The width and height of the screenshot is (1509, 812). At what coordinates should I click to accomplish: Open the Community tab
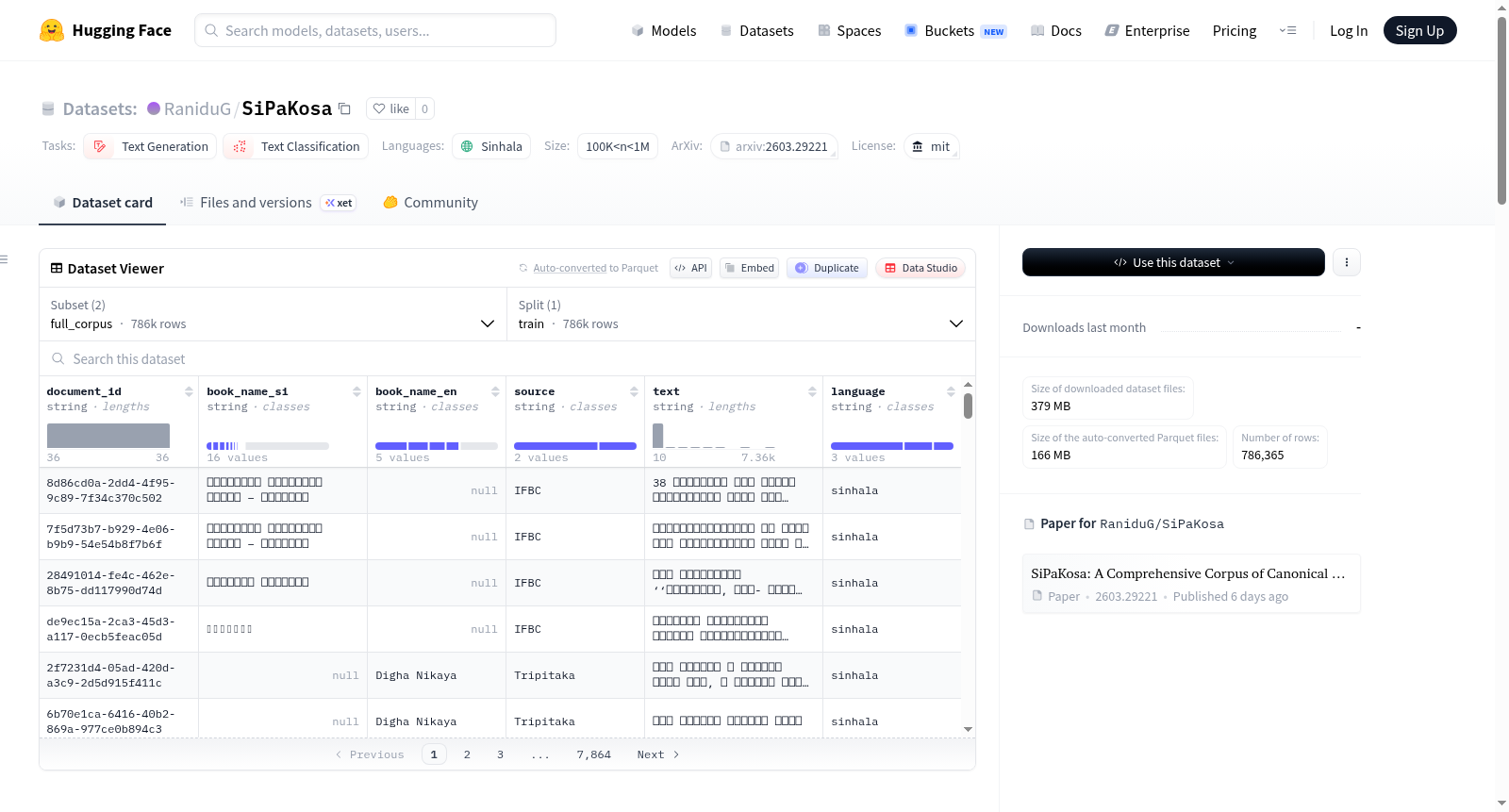(x=431, y=203)
